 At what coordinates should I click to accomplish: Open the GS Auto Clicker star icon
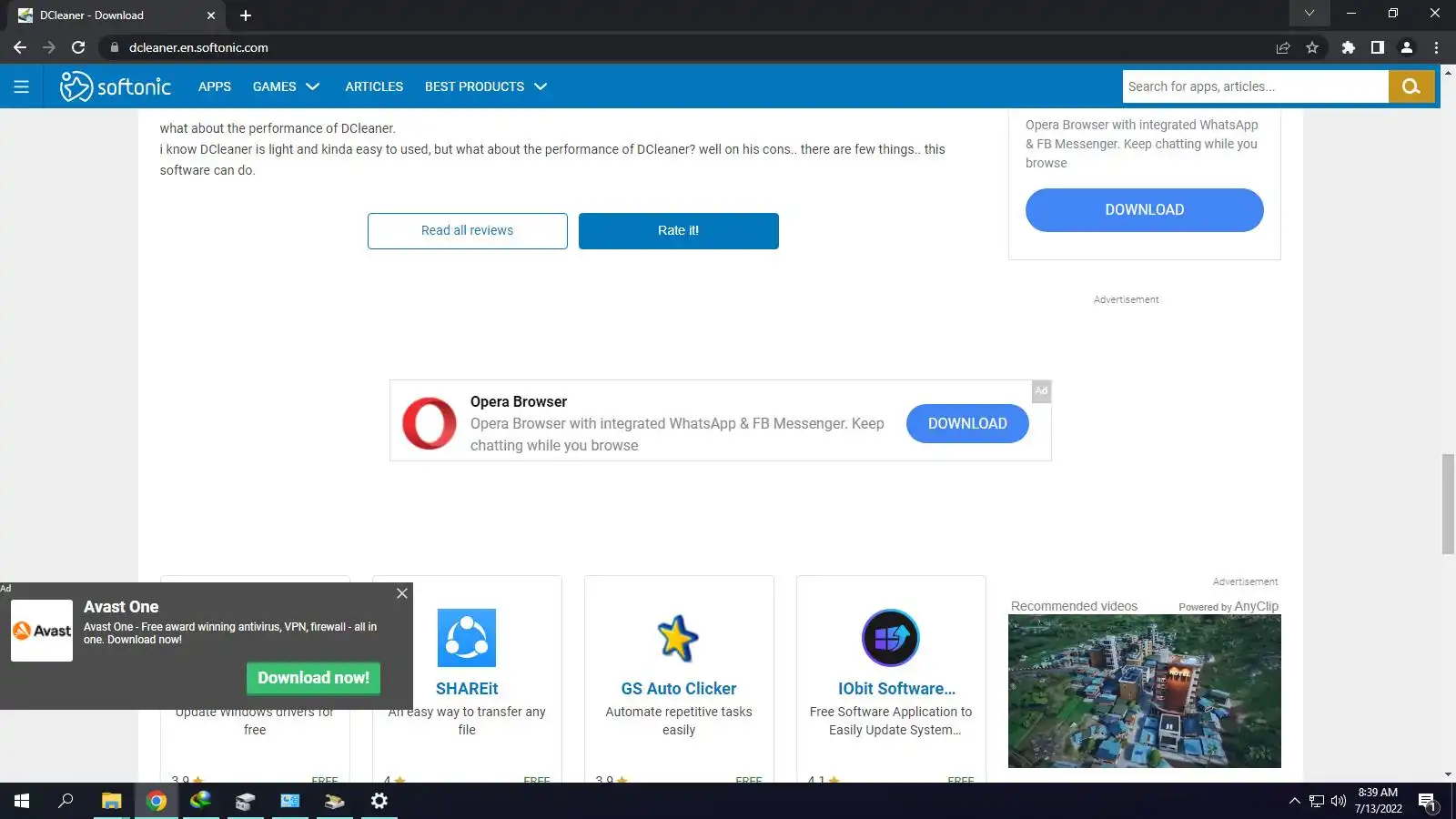coord(679,638)
